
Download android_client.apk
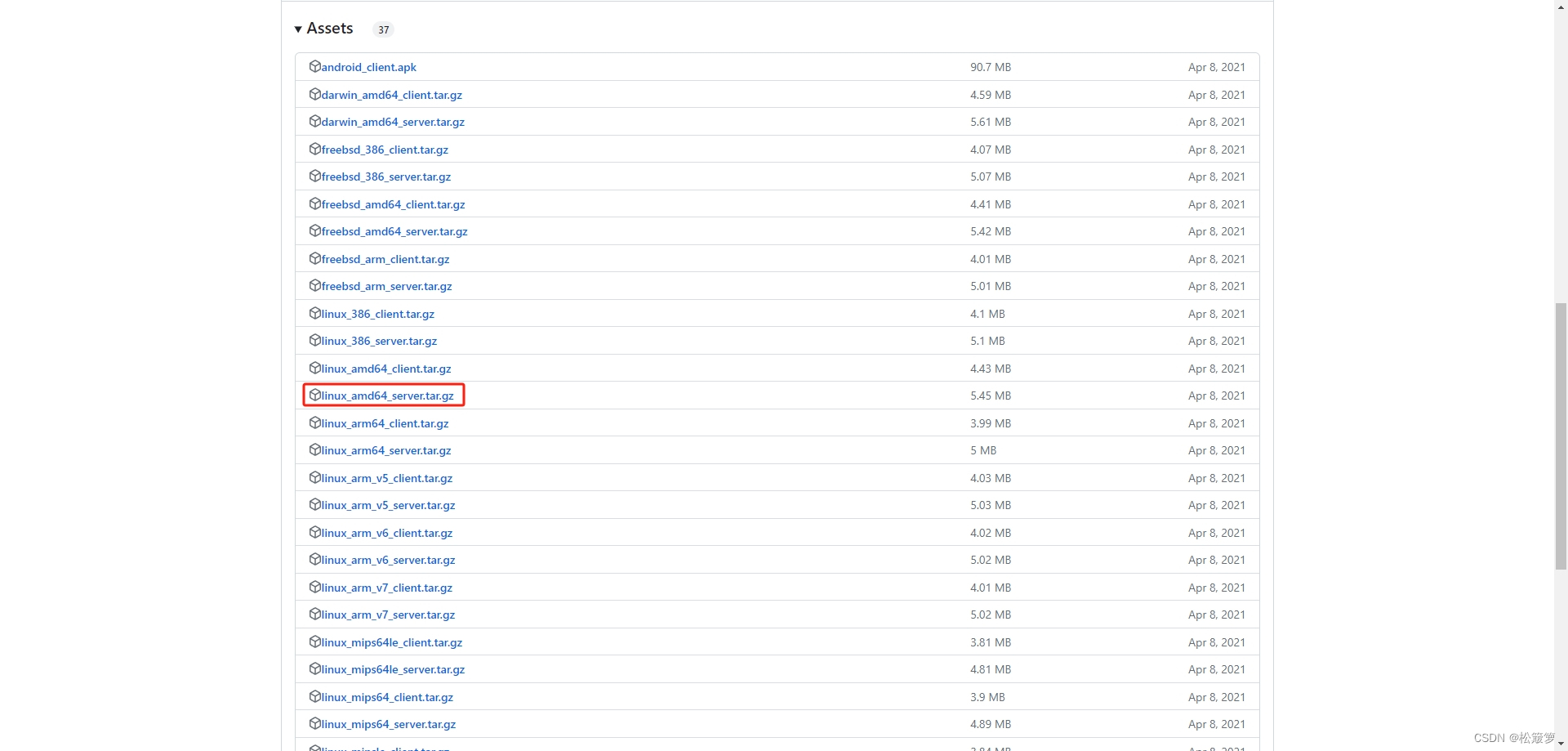(369, 67)
